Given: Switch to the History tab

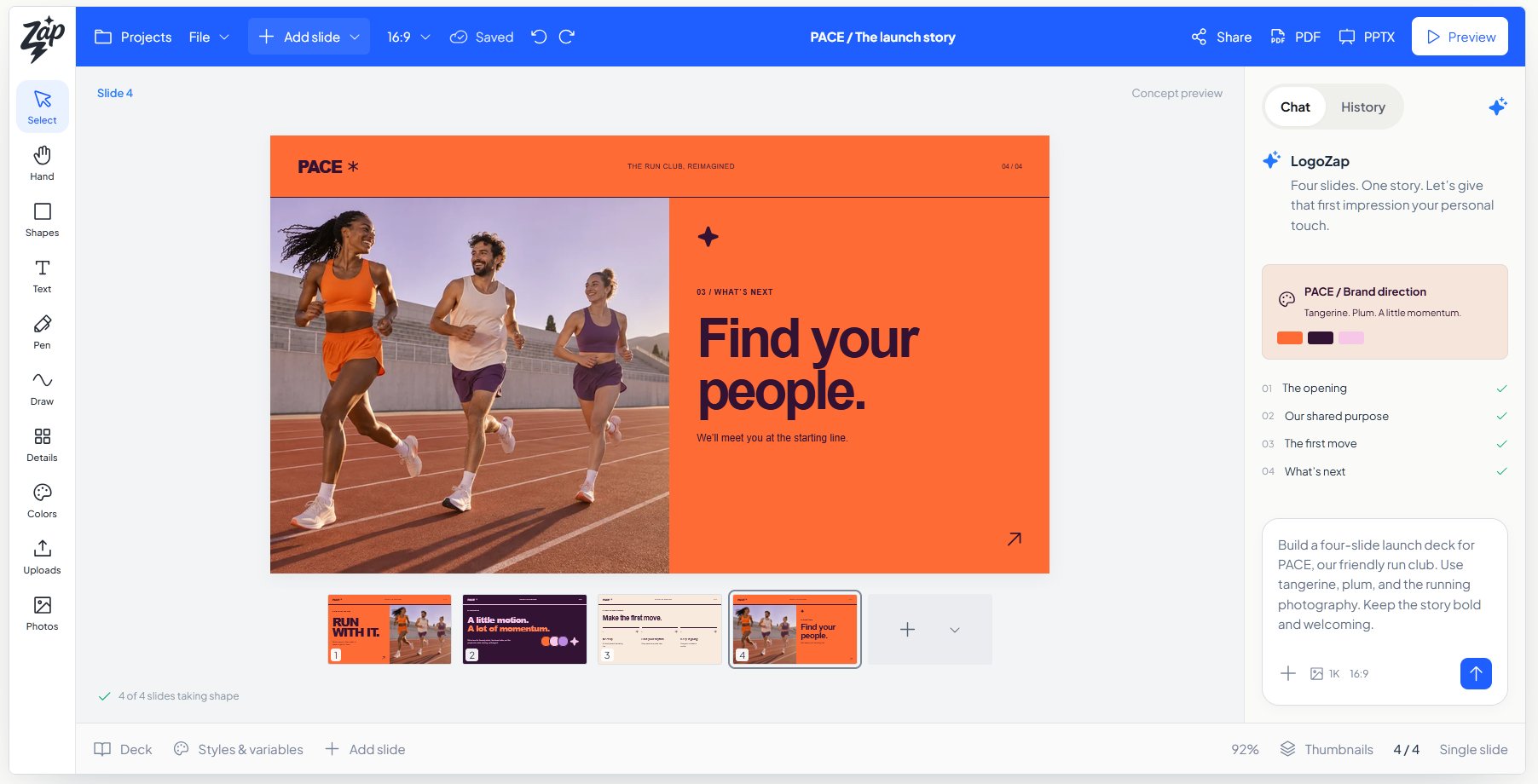Looking at the screenshot, I should pyautogui.click(x=1363, y=107).
